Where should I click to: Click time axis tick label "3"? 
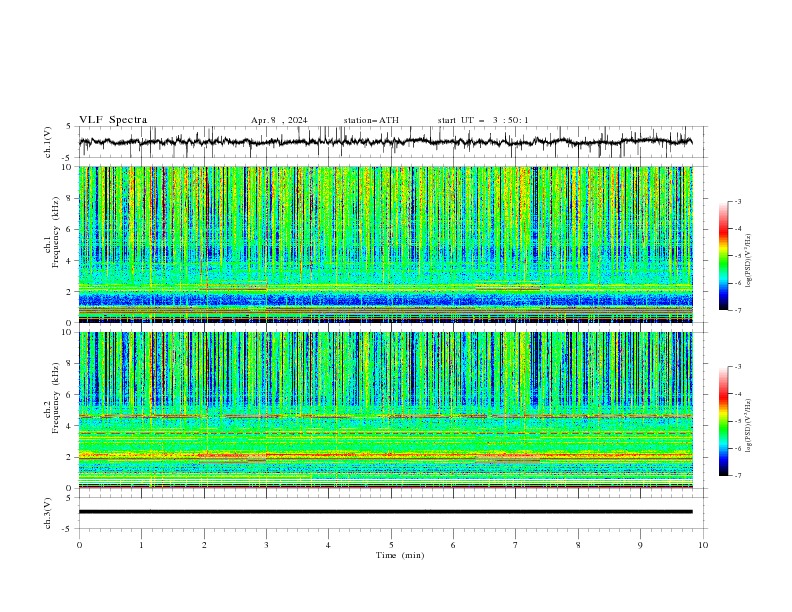pos(266,545)
